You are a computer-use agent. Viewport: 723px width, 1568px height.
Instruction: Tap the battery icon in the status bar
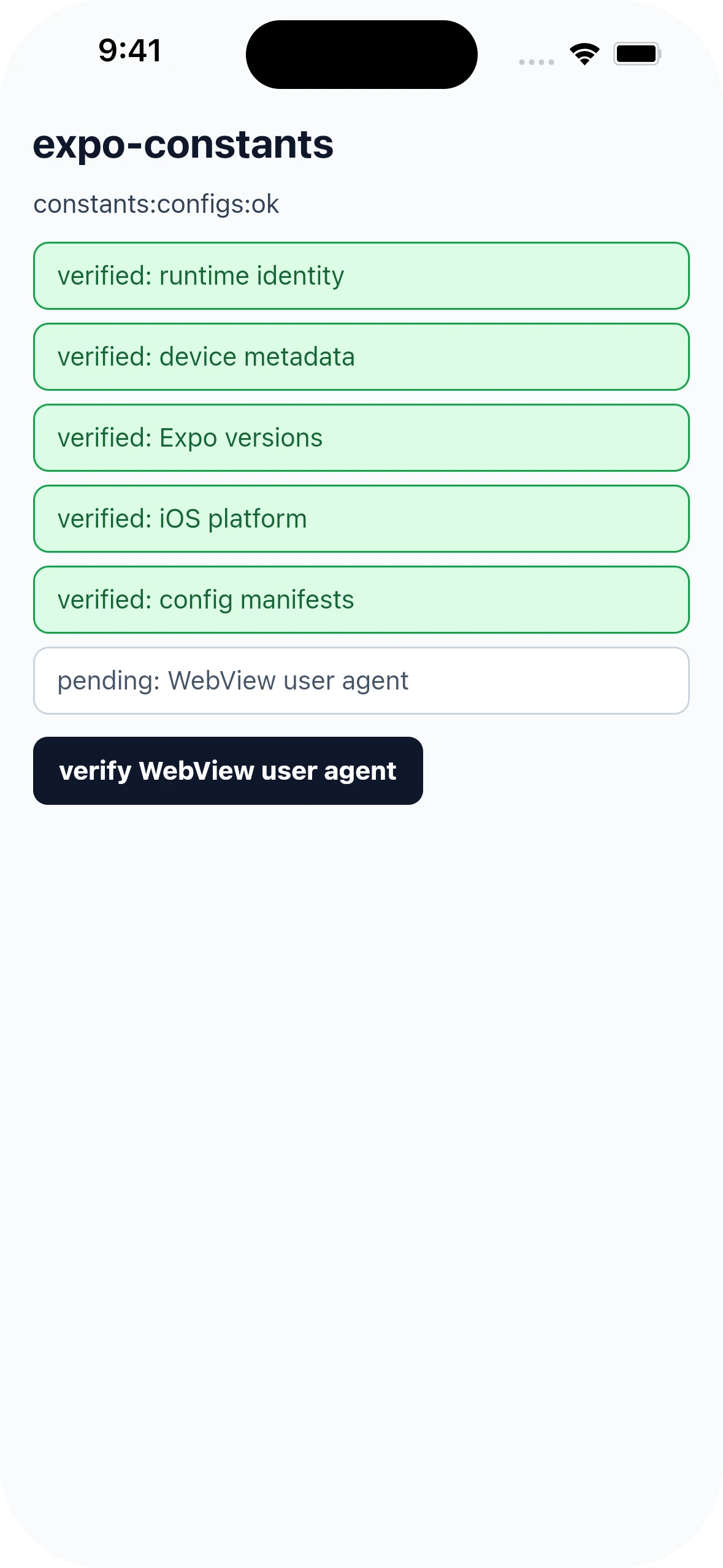[637, 54]
